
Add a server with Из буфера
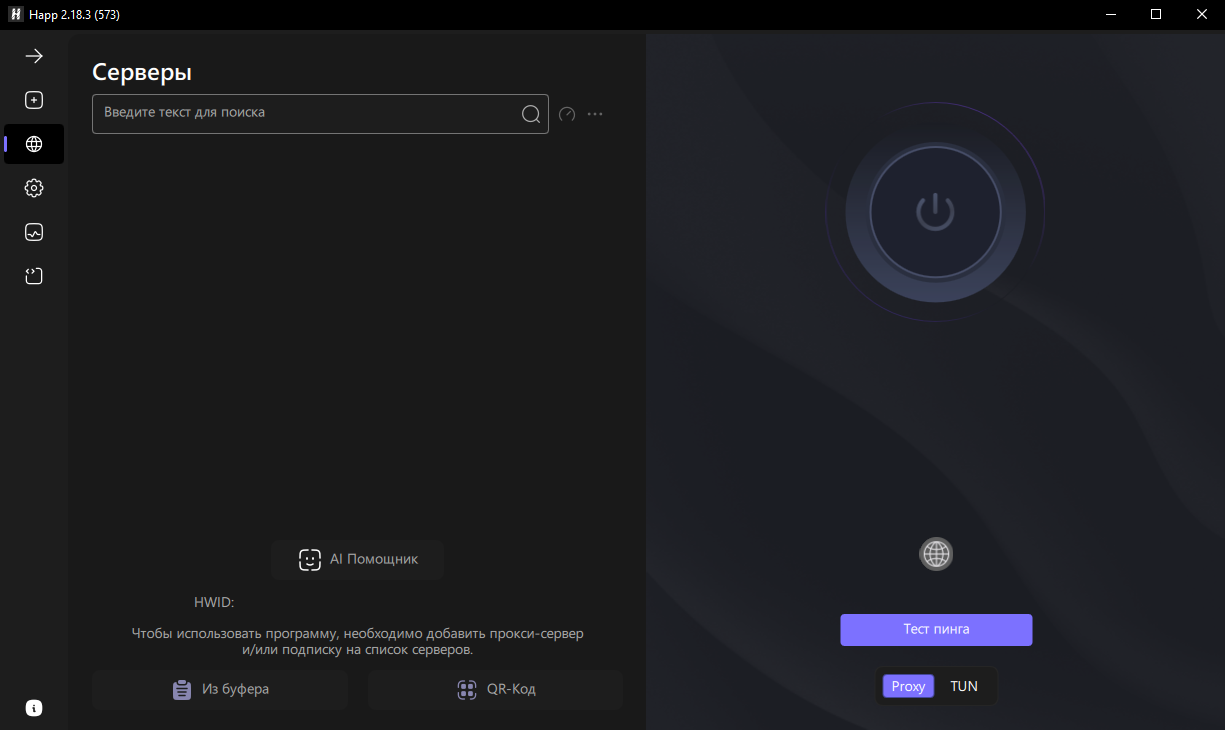(x=220, y=689)
